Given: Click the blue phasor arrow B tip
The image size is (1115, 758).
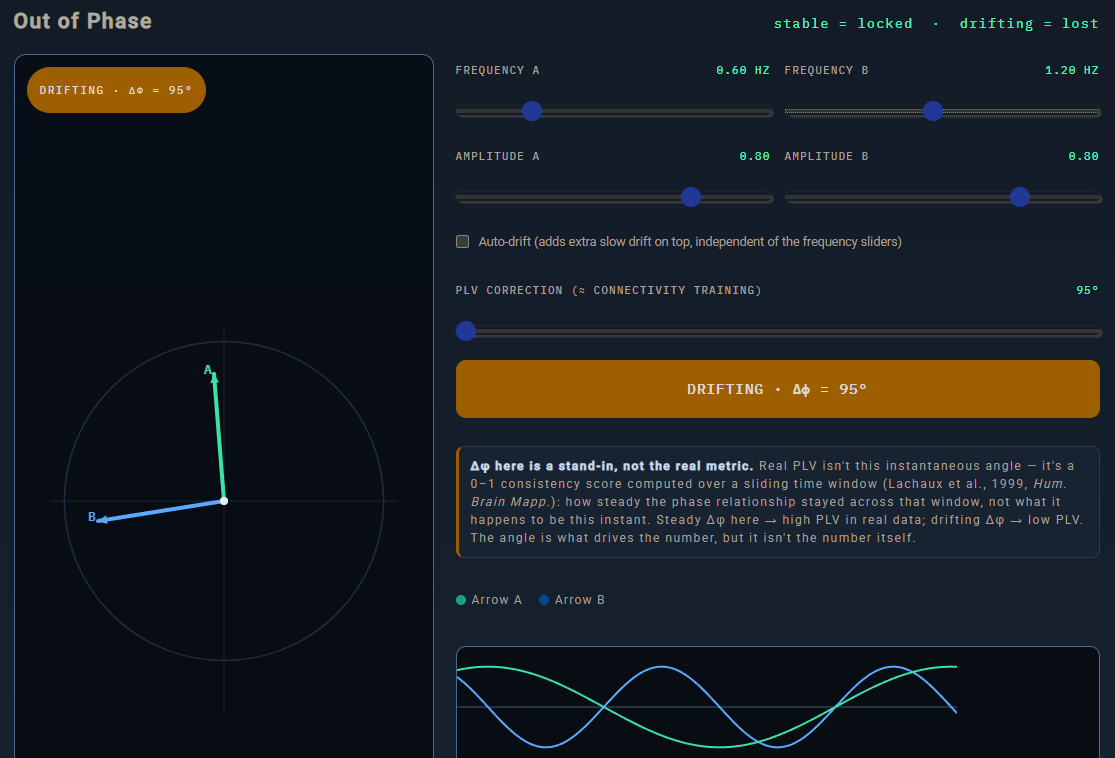Looking at the screenshot, I should [102, 520].
